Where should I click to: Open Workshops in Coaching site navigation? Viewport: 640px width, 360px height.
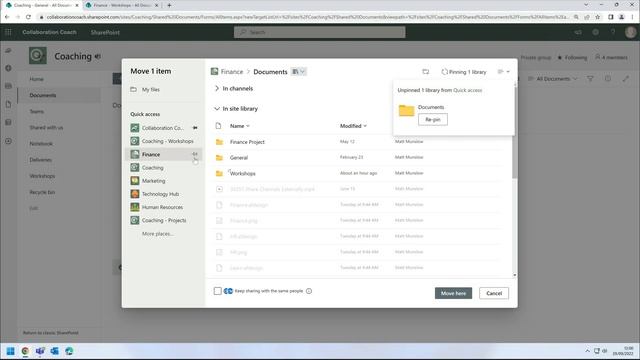point(42,176)
